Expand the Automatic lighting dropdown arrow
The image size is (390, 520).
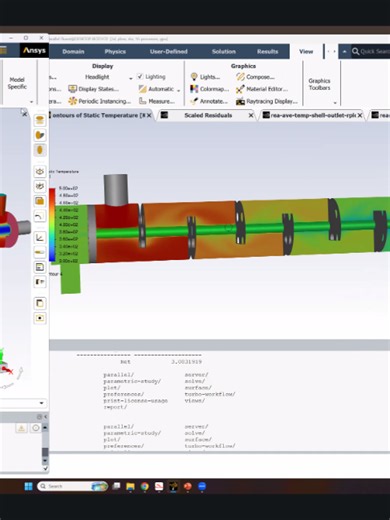[x=179, y=90]
